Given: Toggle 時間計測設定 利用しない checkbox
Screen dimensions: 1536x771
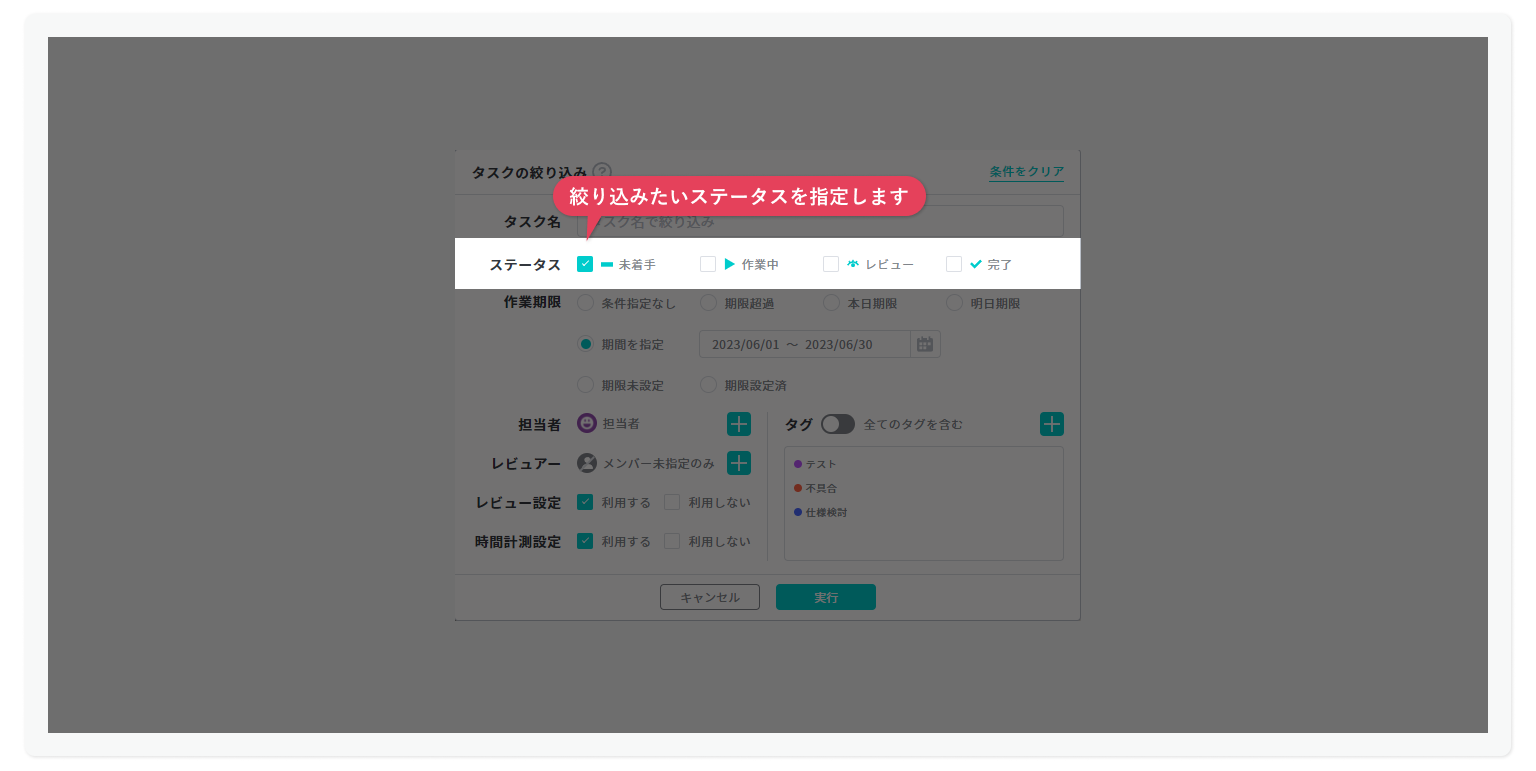Looking at the screenshot, I should [x=672, y=541].
